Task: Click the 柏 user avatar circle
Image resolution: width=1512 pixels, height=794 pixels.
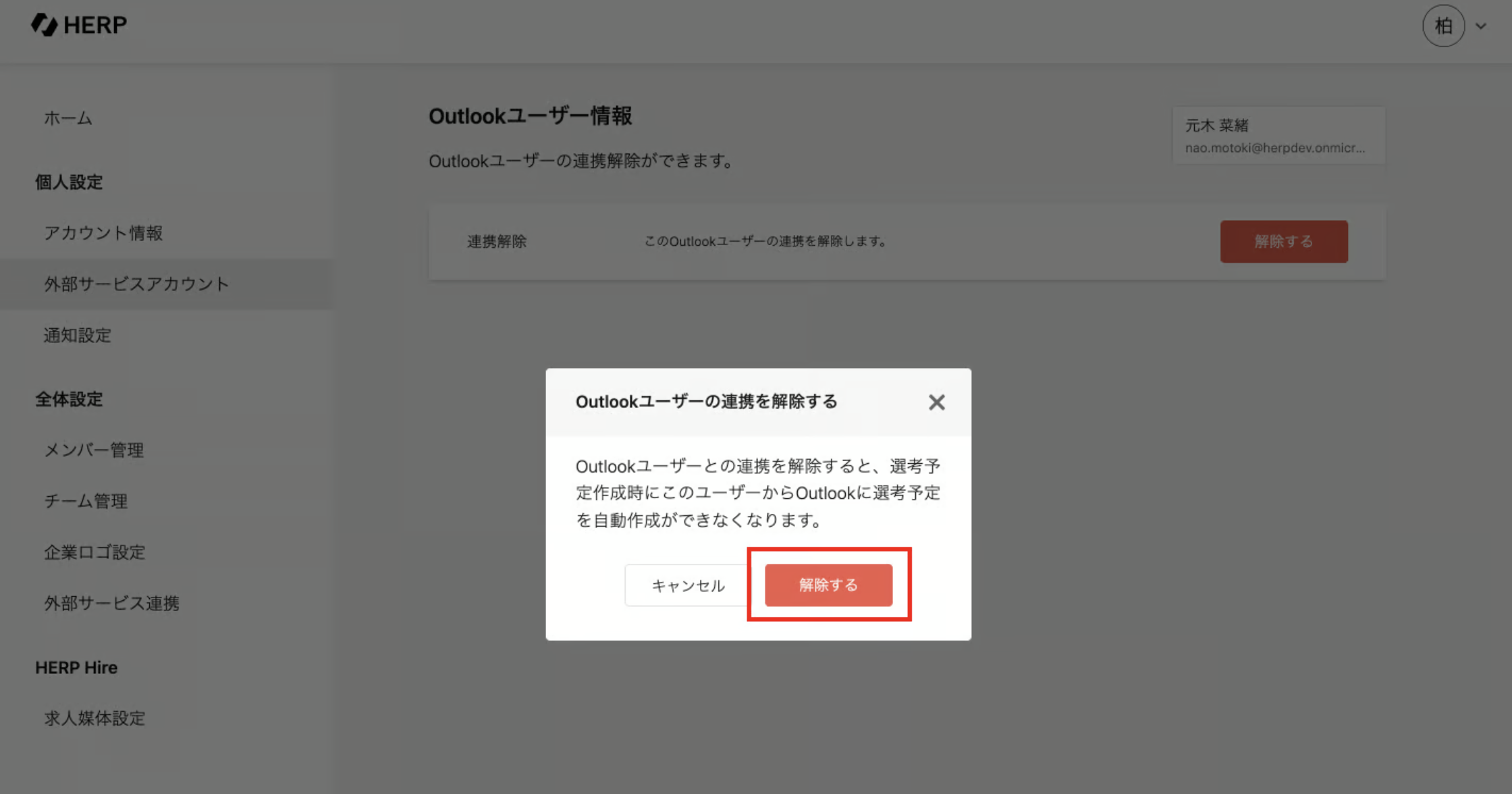Action: [x=1443, y=26]
